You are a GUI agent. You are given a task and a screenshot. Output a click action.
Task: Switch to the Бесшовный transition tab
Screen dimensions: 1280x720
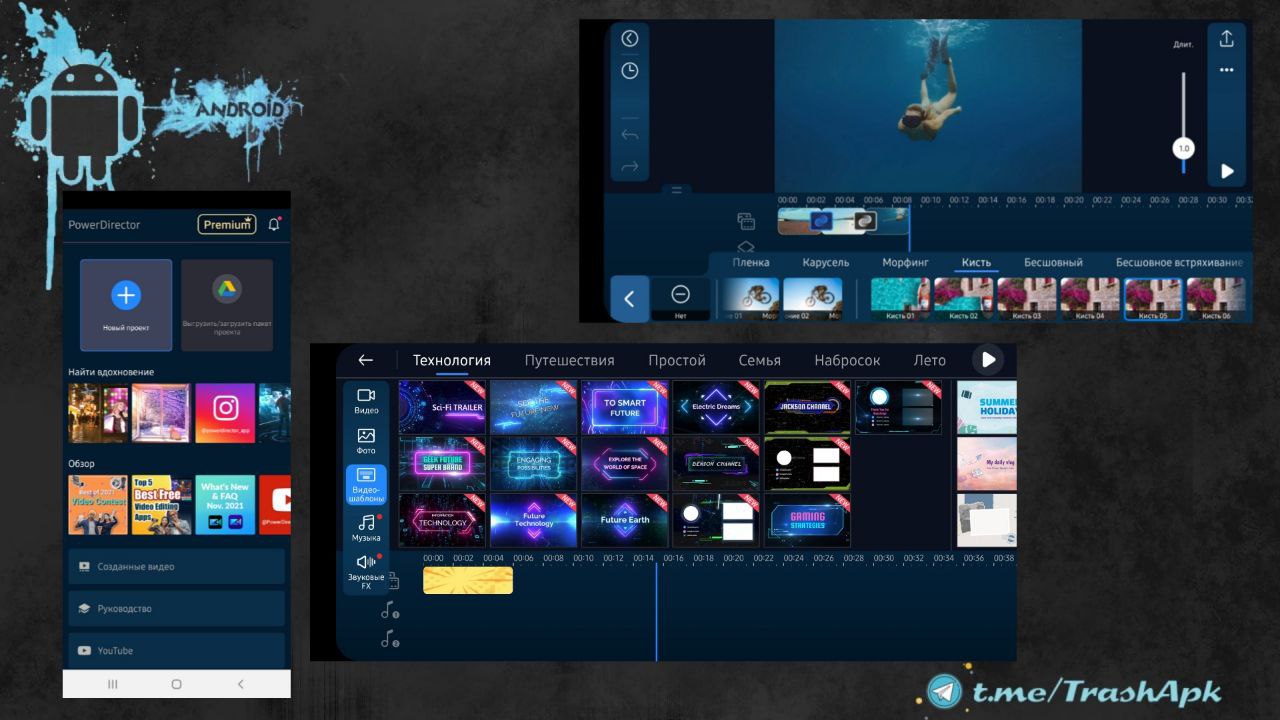click(x=1054, y=263)
